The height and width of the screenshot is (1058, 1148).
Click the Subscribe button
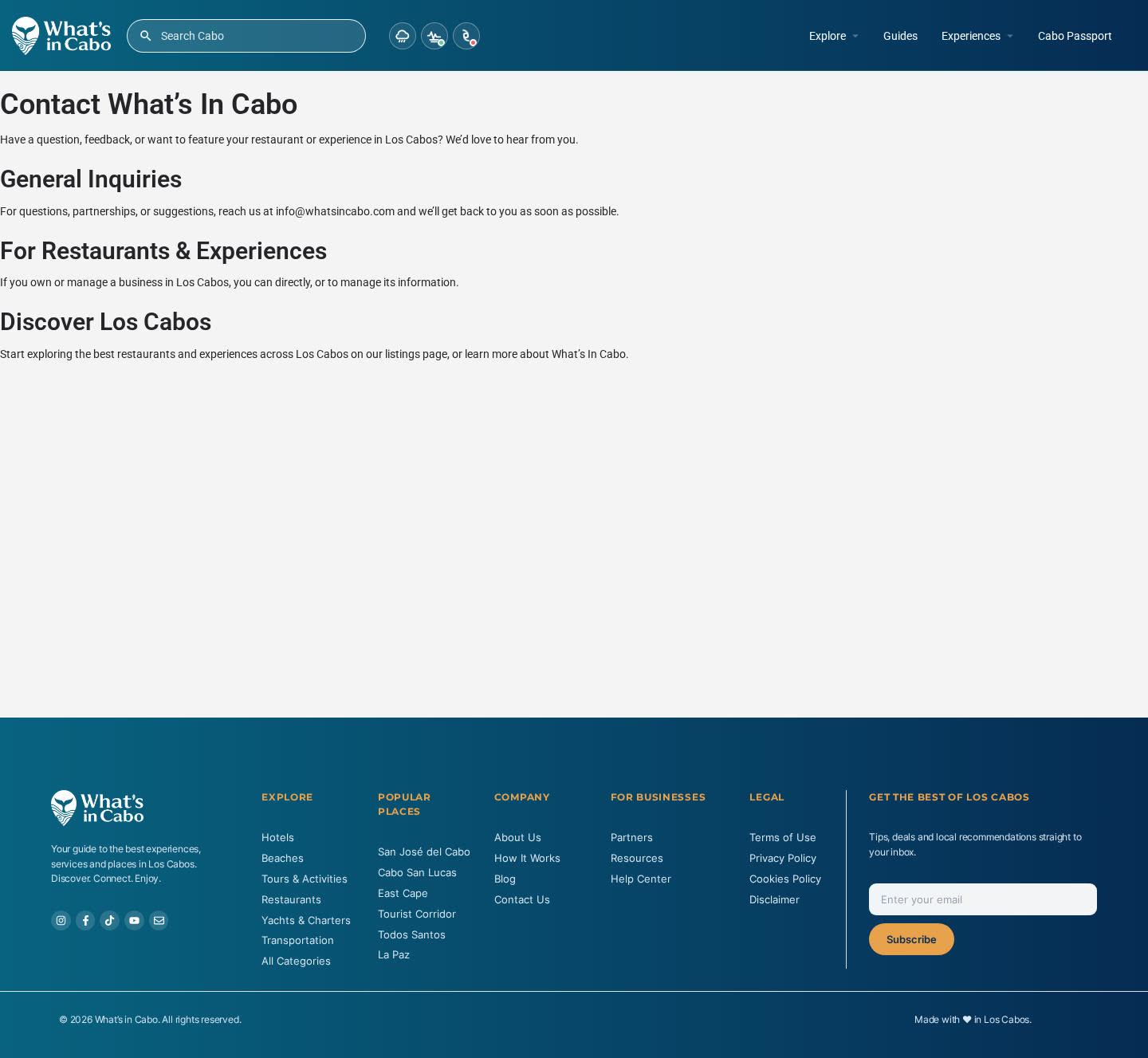(x=911, y=939)
